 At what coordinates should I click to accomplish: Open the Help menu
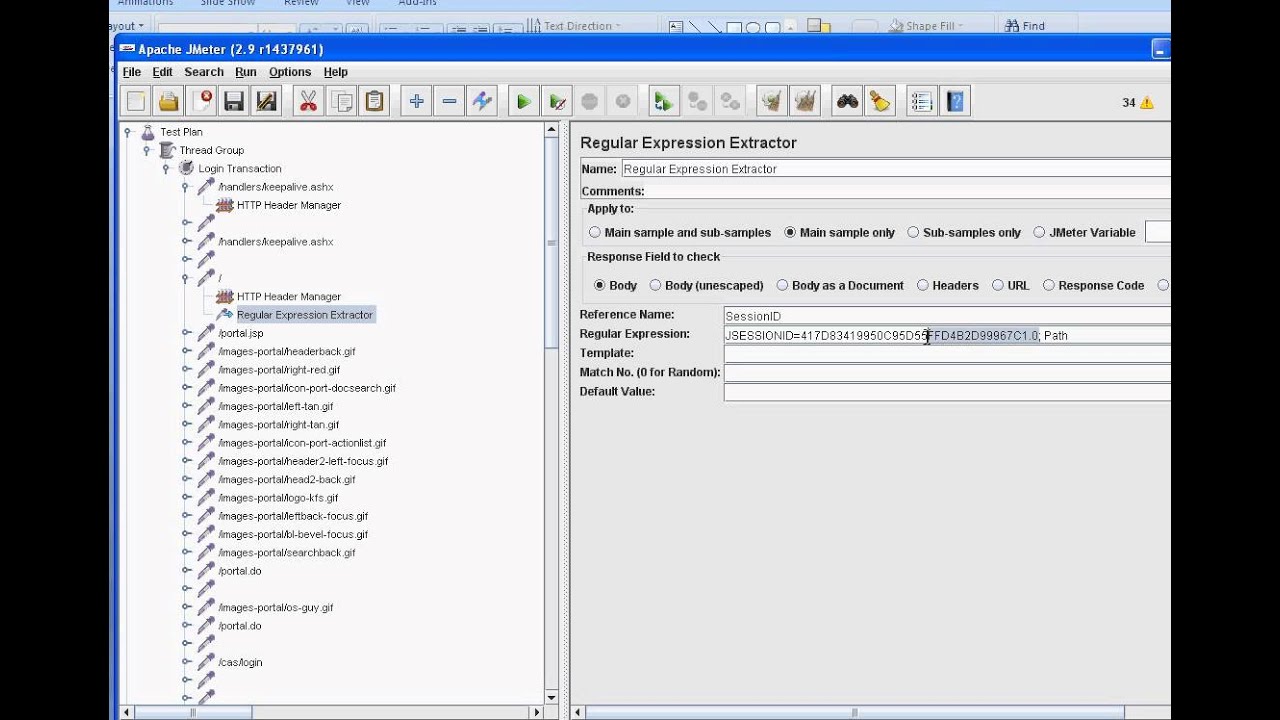(336, 72)
